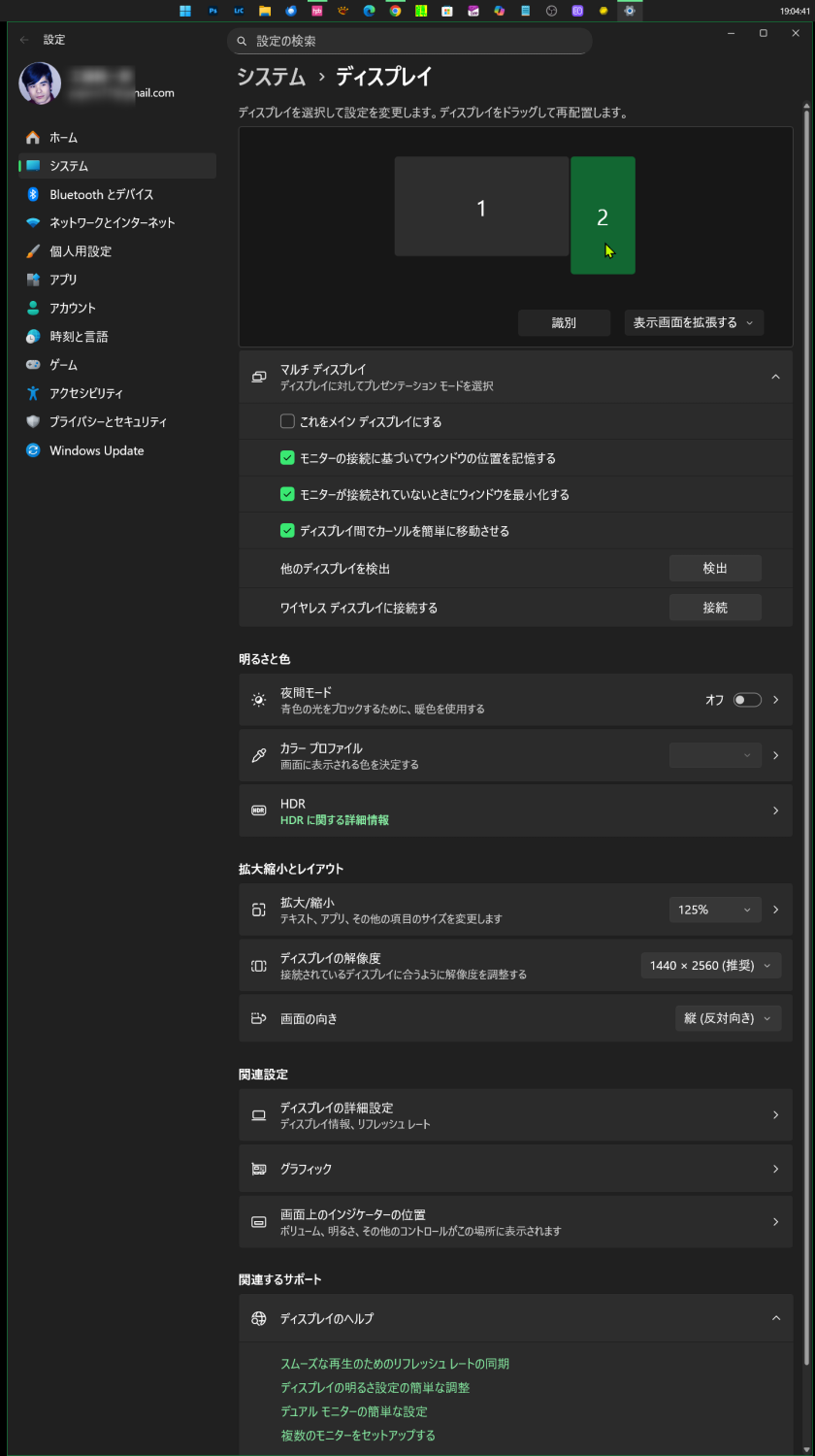Select display 1 in the arrangement preview
This screenshot has height=1456, width=815.
(x=481, y=207)
